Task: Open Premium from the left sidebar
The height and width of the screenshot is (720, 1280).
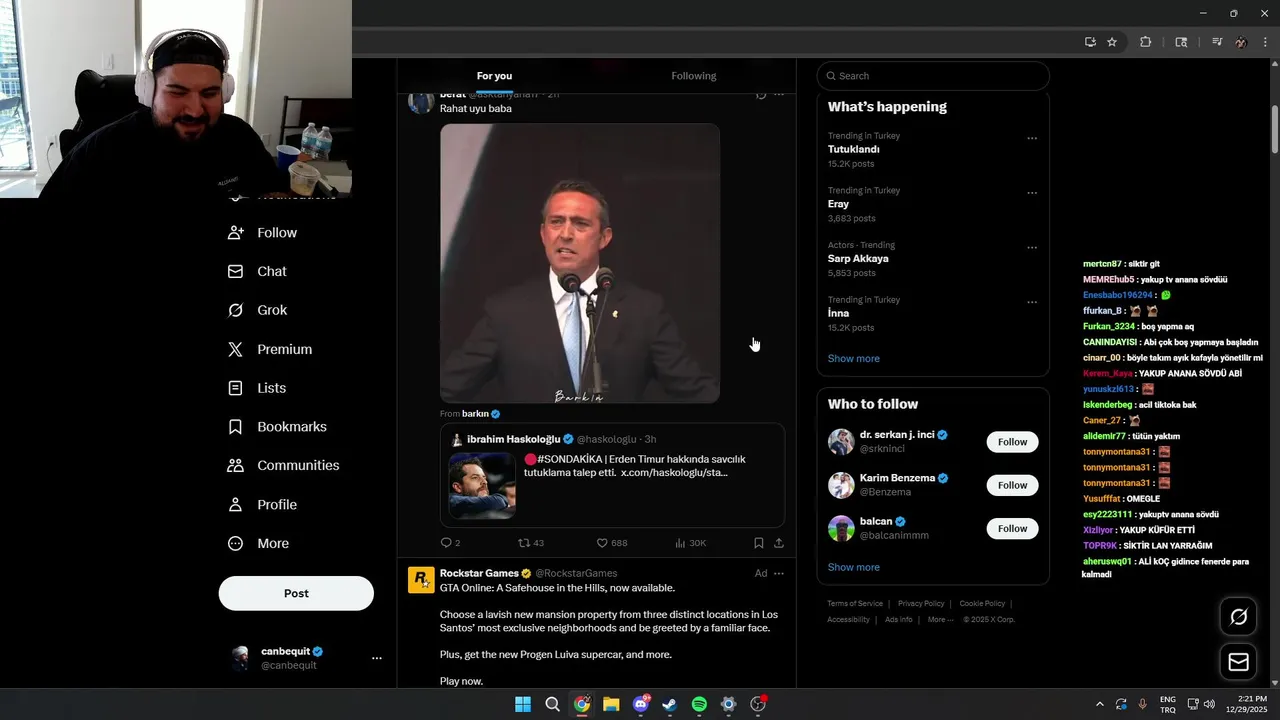Action: click(270, 349)
